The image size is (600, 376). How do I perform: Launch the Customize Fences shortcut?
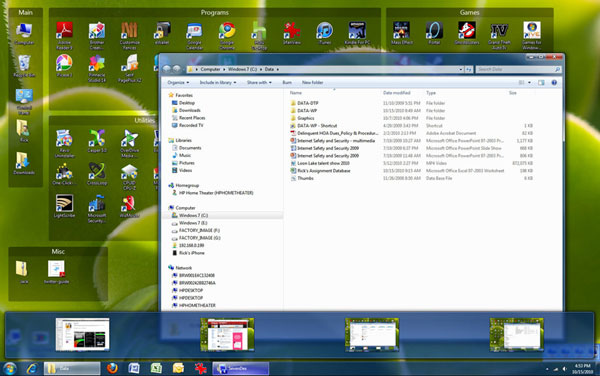click(x=129, y=36)
